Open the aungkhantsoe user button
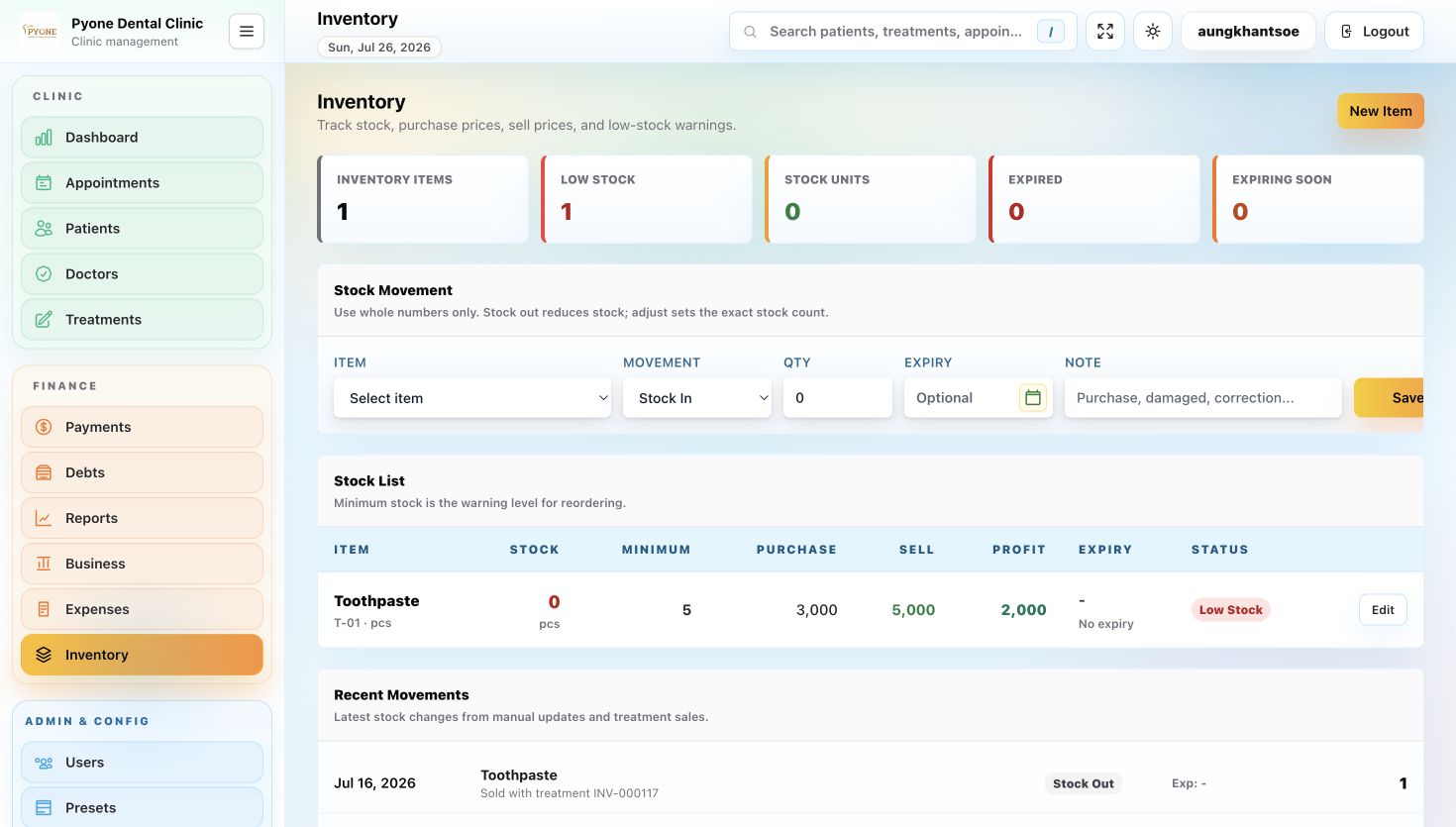 pos(1248,32)
